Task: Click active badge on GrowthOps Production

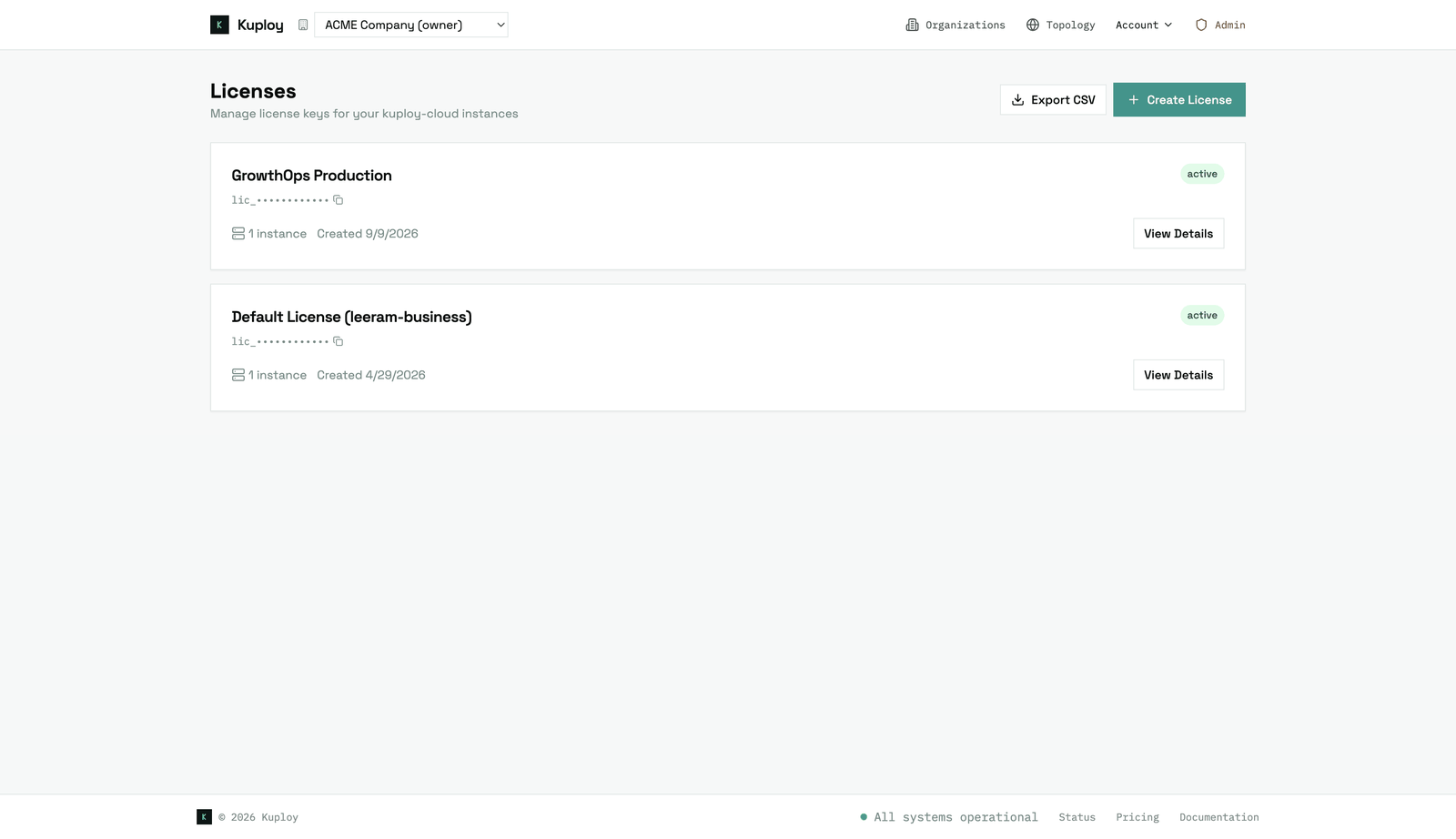Action: [1202, 174]
